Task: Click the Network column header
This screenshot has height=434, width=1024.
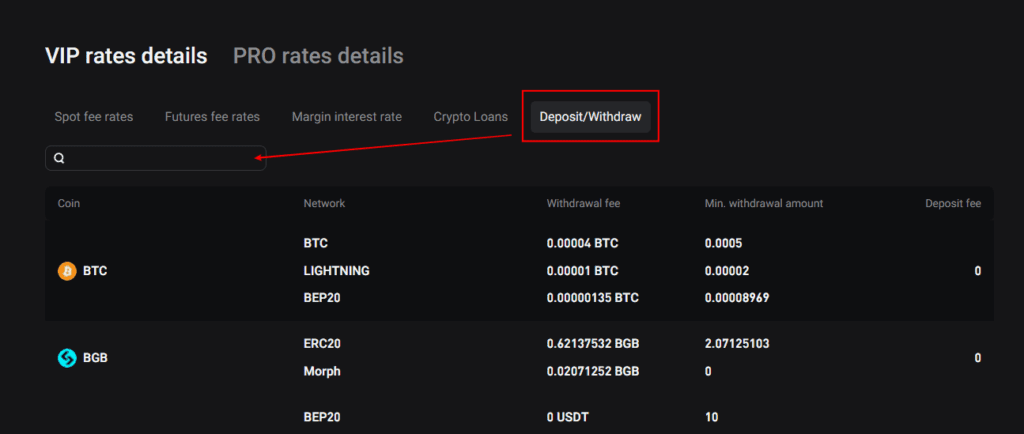Action: [x=324, y=203]
